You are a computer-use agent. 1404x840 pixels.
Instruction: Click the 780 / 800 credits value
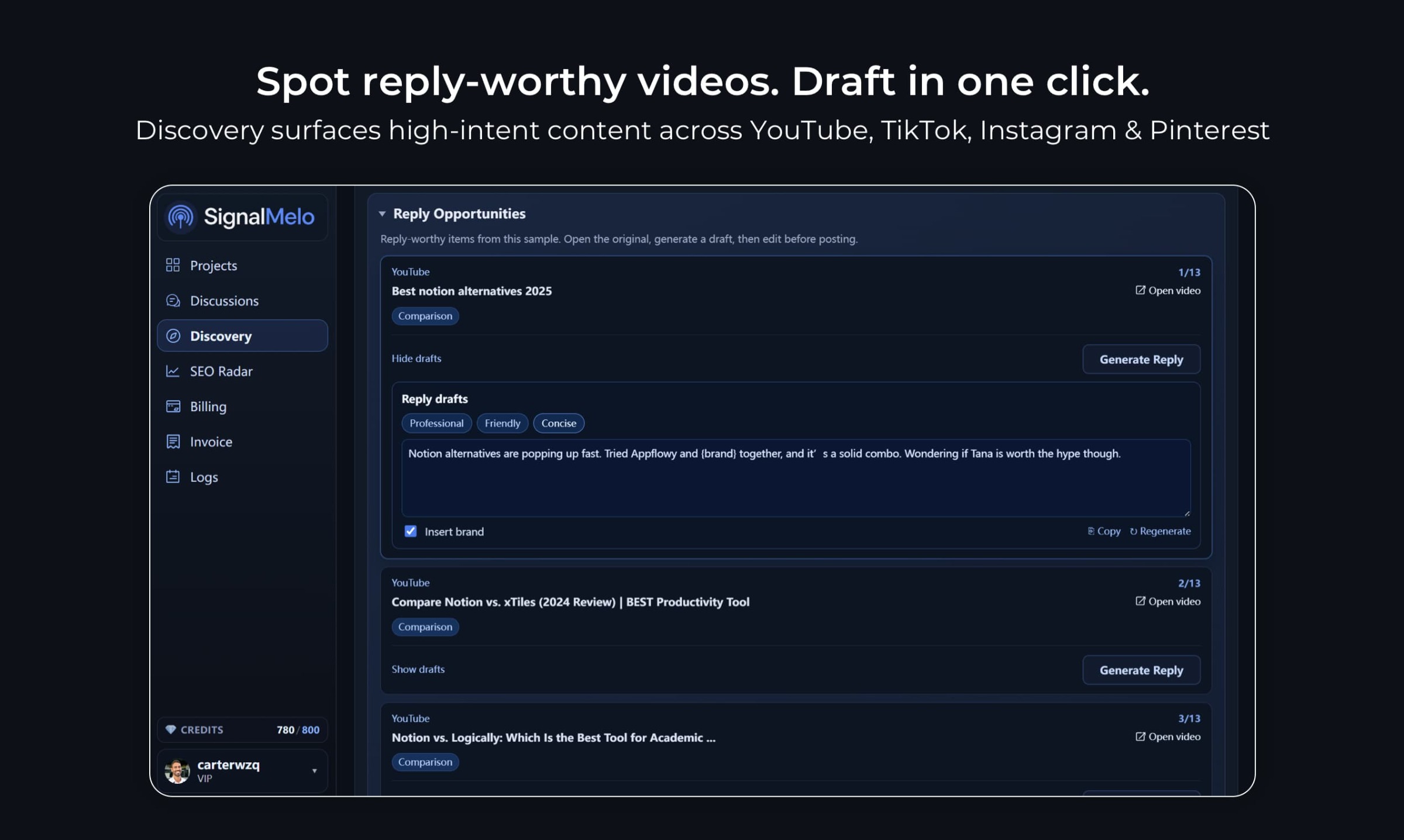(298, 729)
